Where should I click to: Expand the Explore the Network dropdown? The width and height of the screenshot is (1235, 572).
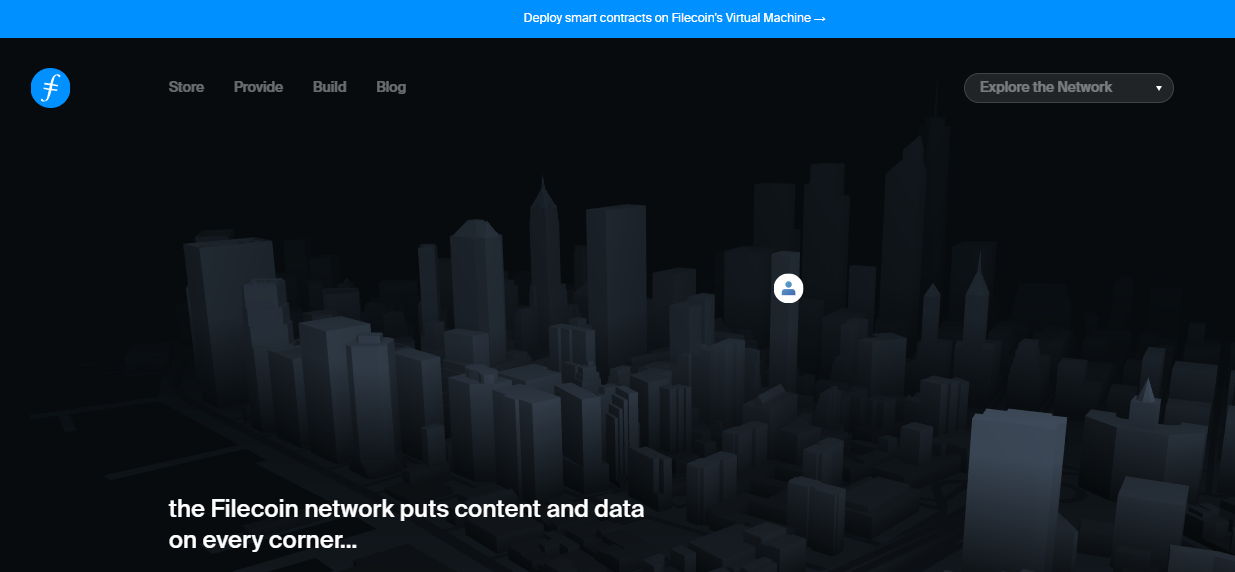click(x=1067, y=88)
